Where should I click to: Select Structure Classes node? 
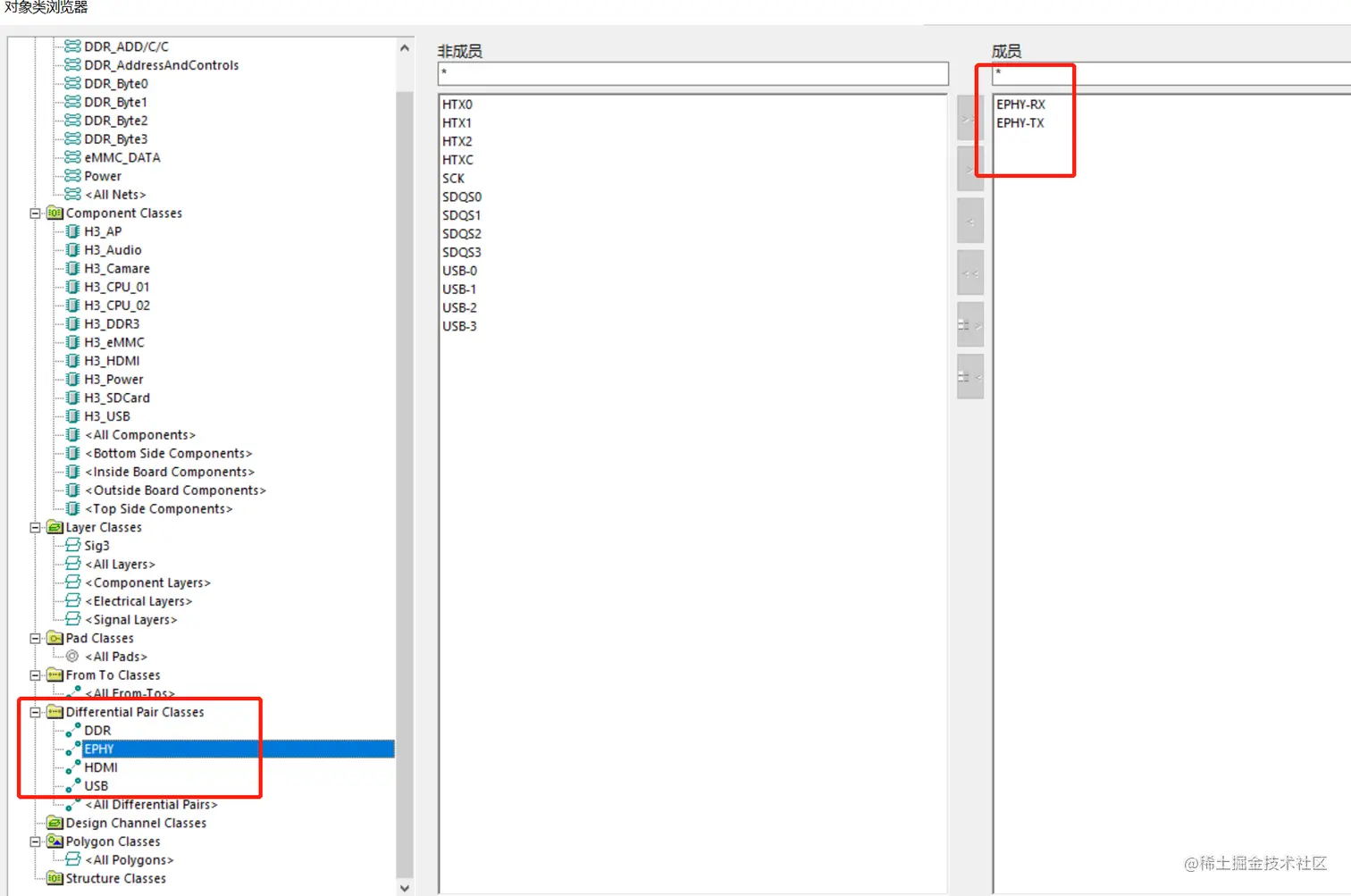[115, 879]
